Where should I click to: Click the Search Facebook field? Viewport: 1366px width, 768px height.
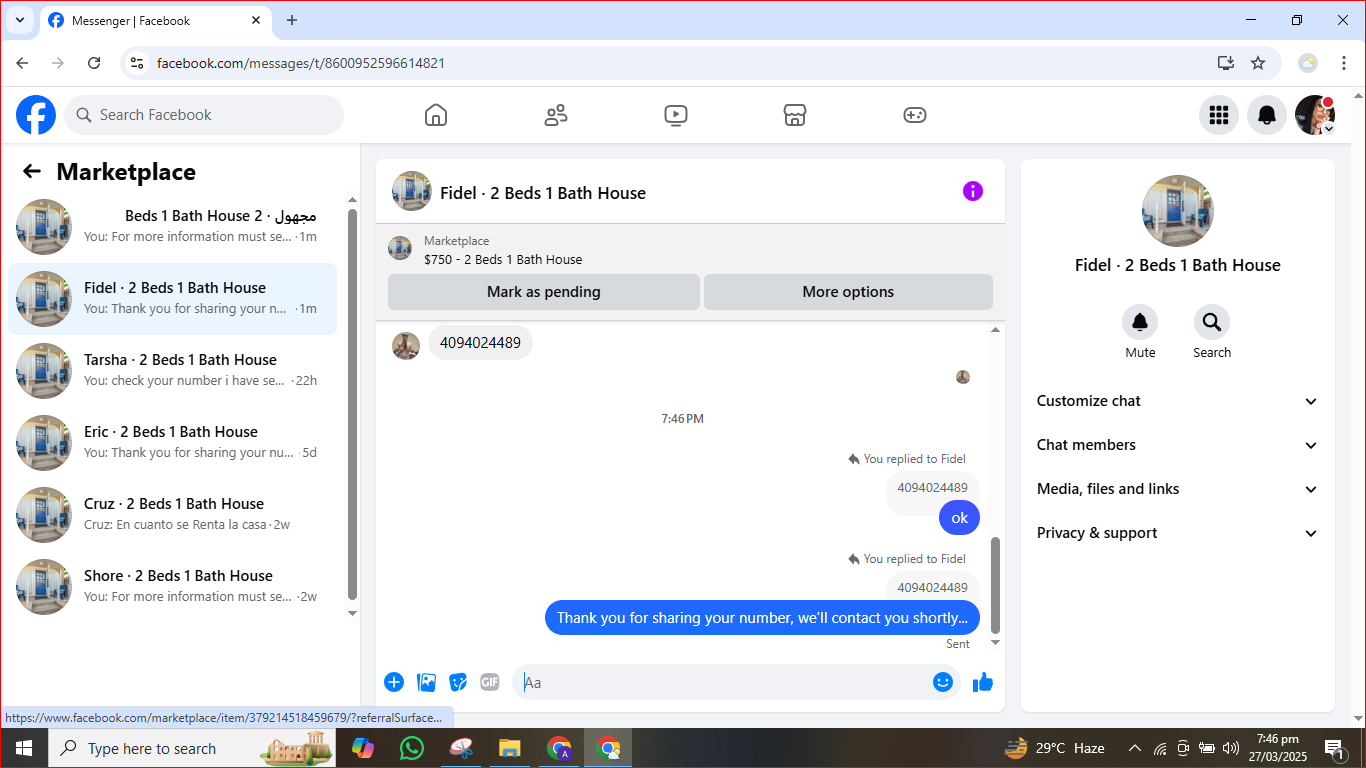tap(204, 115)
